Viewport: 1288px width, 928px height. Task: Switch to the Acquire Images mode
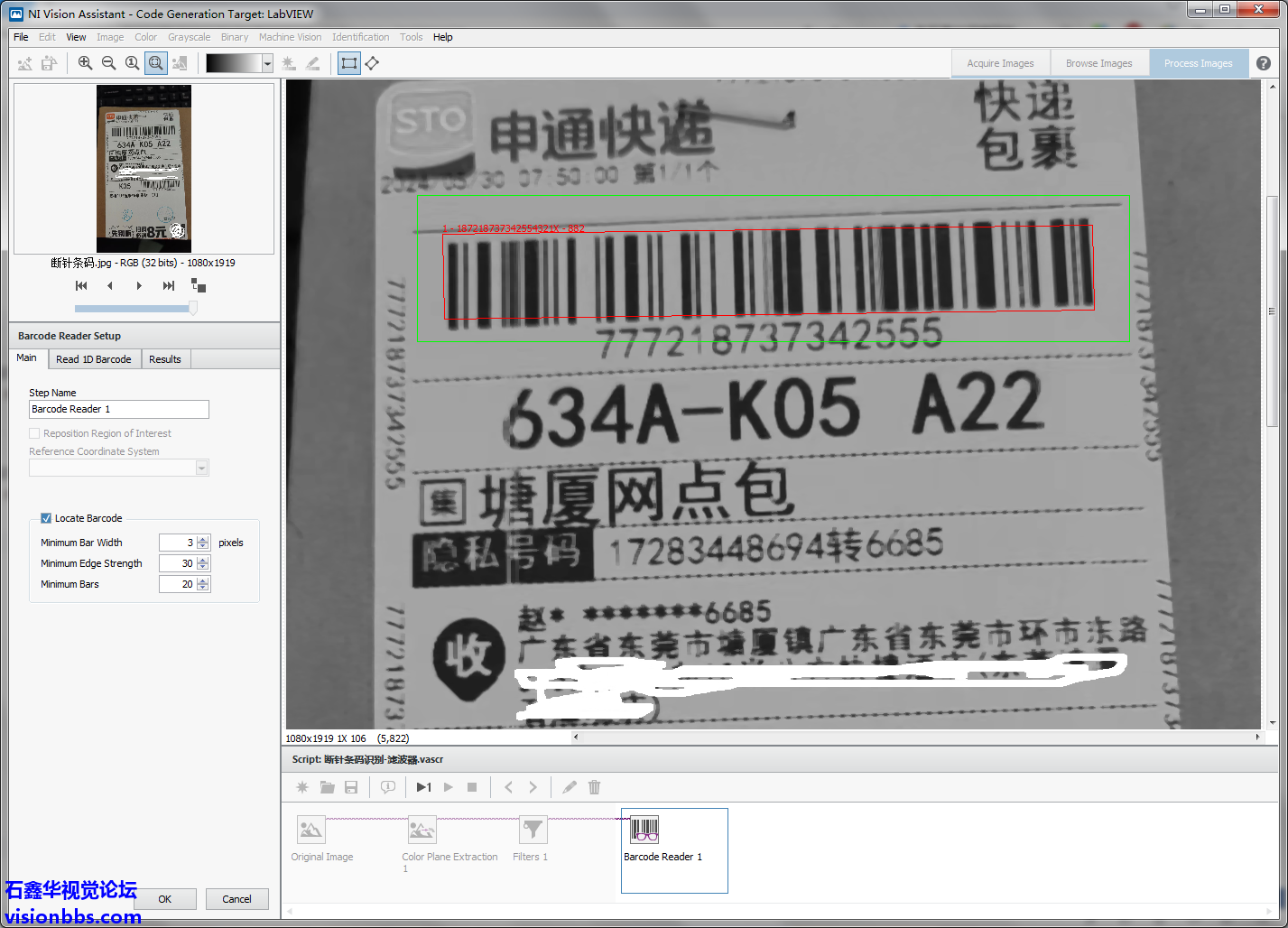pyautogui.click(x=1000, y=63)
